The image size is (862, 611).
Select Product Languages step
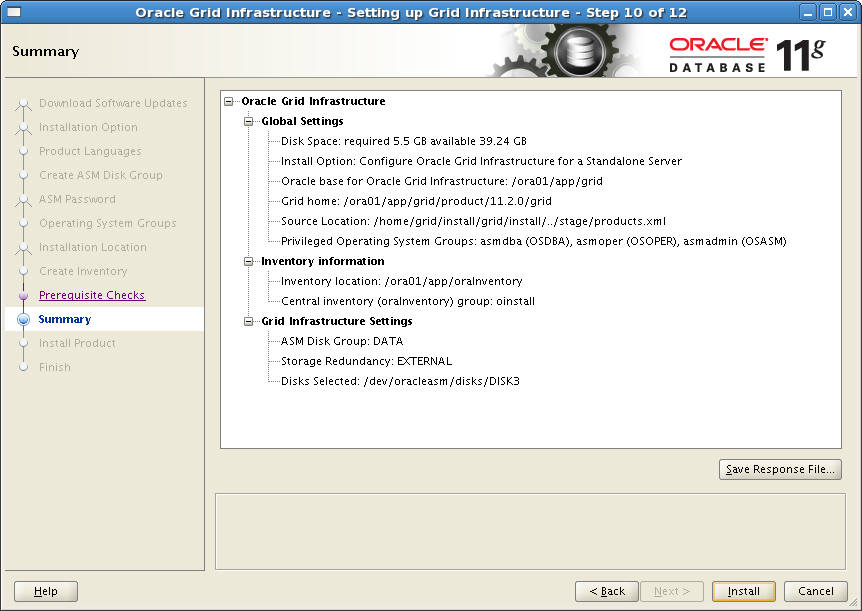tap(90, 151)
